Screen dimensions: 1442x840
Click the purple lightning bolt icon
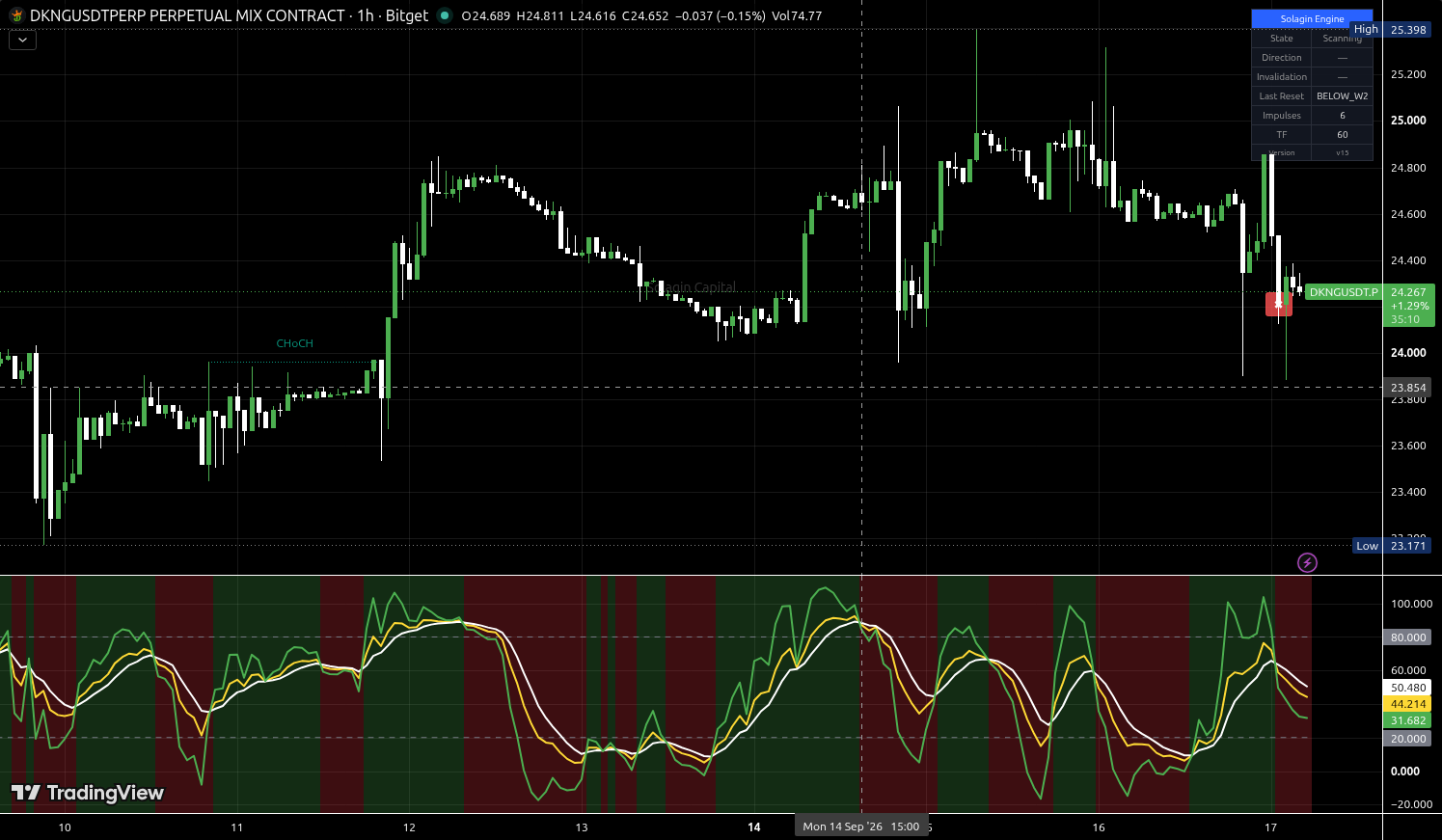pyautogui.click(x=1307, y=562)
